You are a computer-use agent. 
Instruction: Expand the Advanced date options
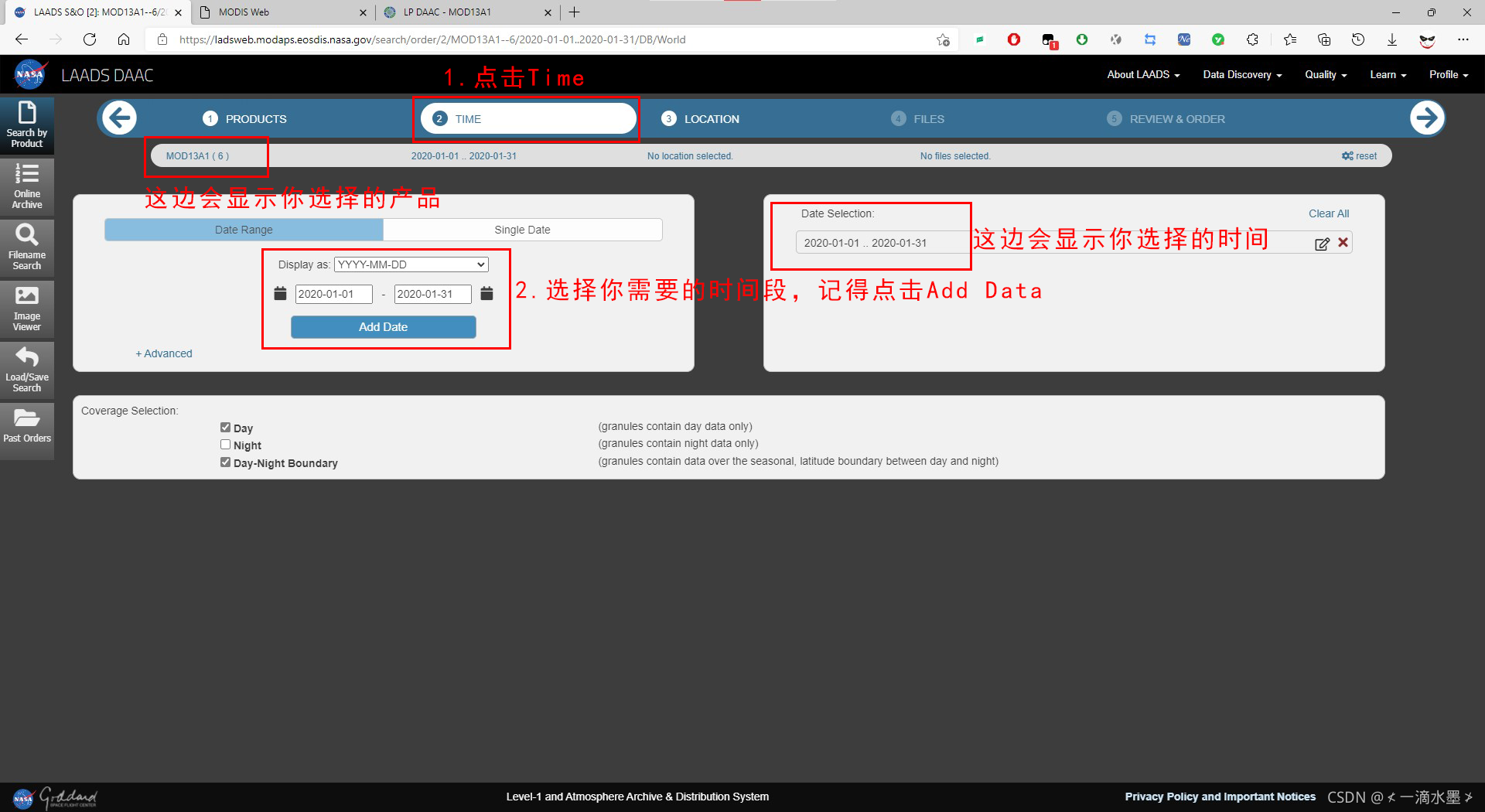(x=164, y=353)
